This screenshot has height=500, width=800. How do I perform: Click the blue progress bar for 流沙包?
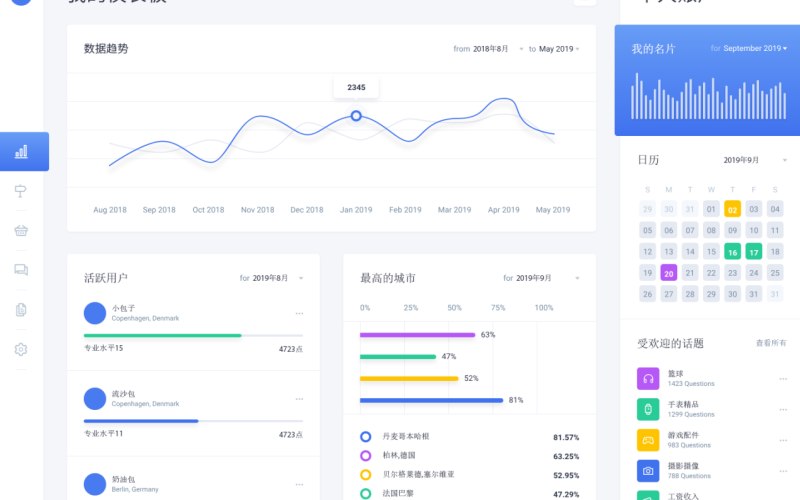pos(141,421)
